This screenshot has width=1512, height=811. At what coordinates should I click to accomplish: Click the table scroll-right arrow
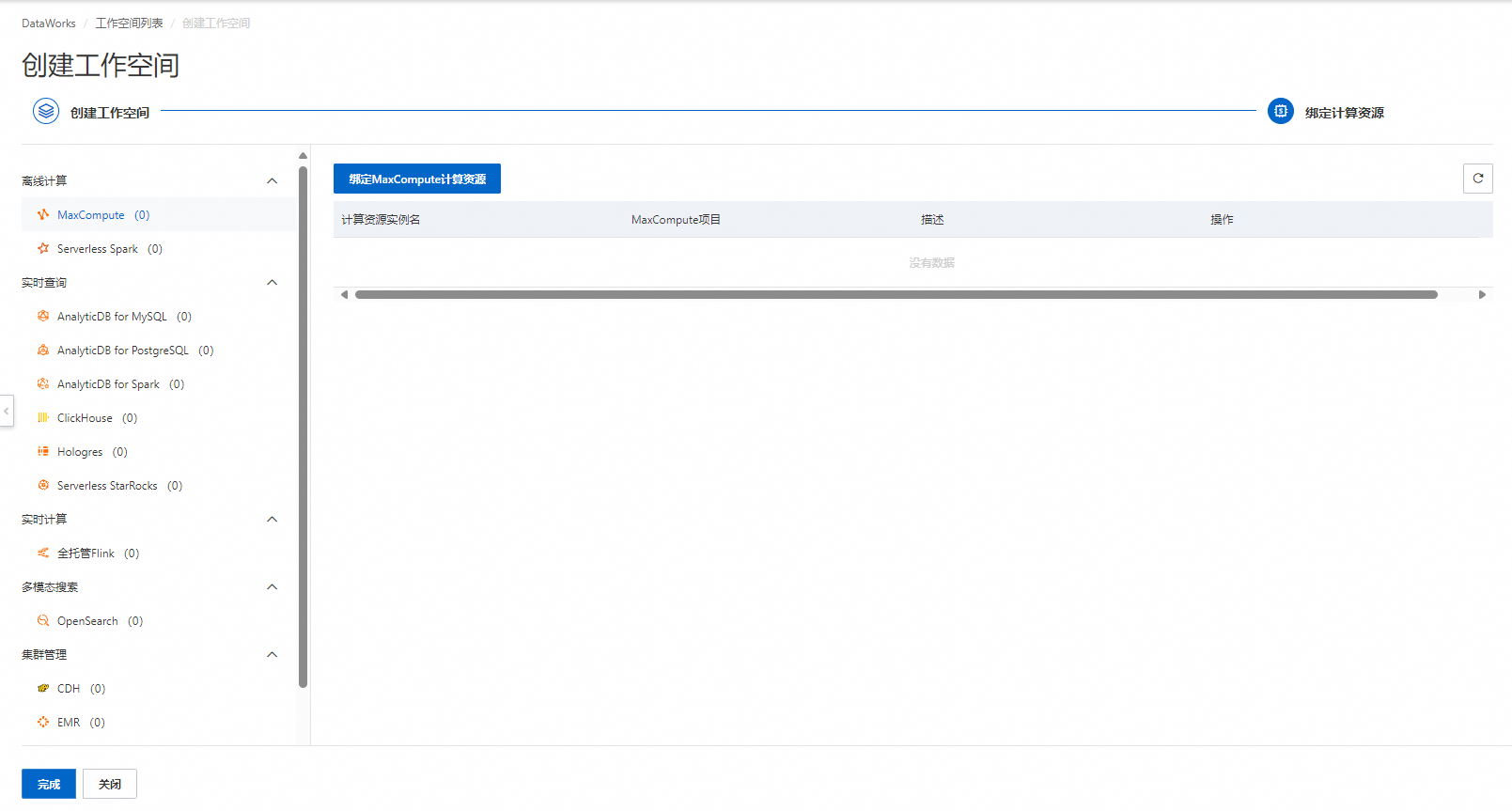pyautogui.click(x=1482, y=295)
